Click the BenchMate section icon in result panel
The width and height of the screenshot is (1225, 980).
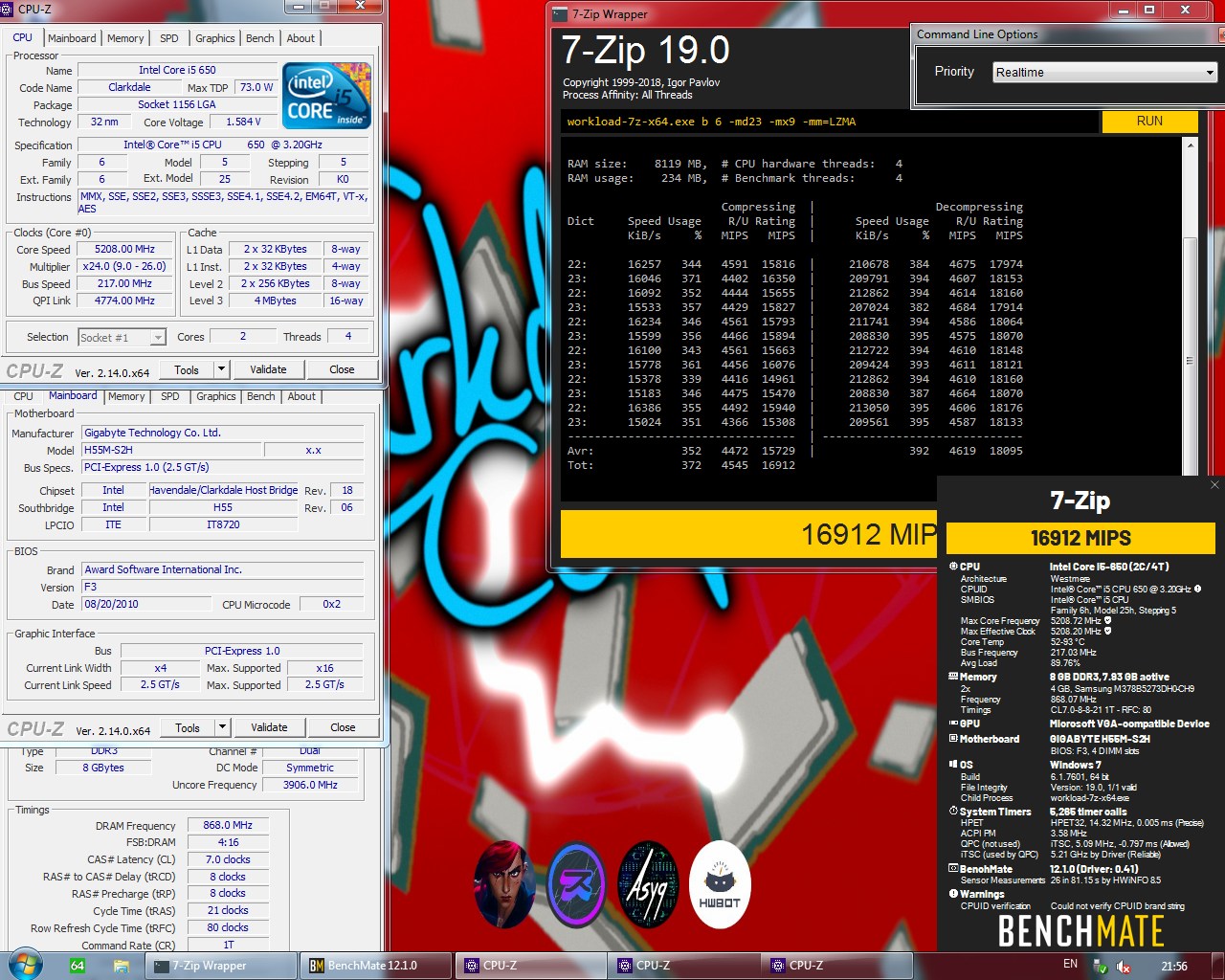953,869
